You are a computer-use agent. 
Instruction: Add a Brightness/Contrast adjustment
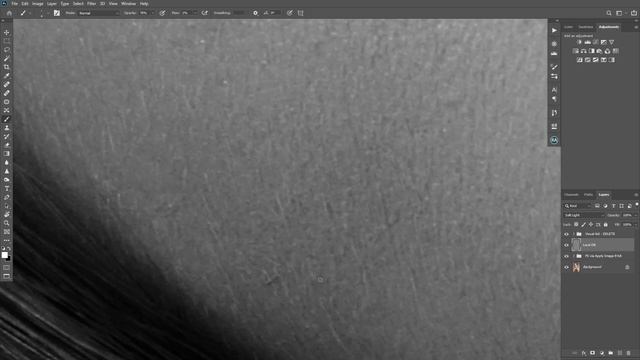(x=579, y=42)
